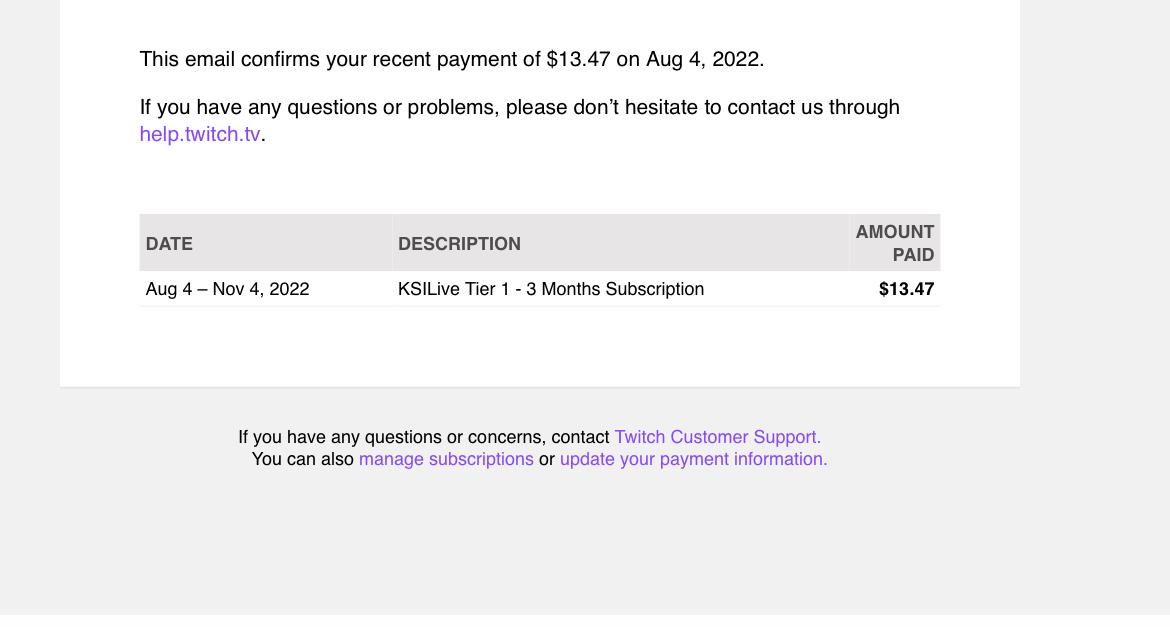Click the AMOUNT PAID column header
Image resolution: width=1170 pixels, height=627 pixels.
click(895, 243)
